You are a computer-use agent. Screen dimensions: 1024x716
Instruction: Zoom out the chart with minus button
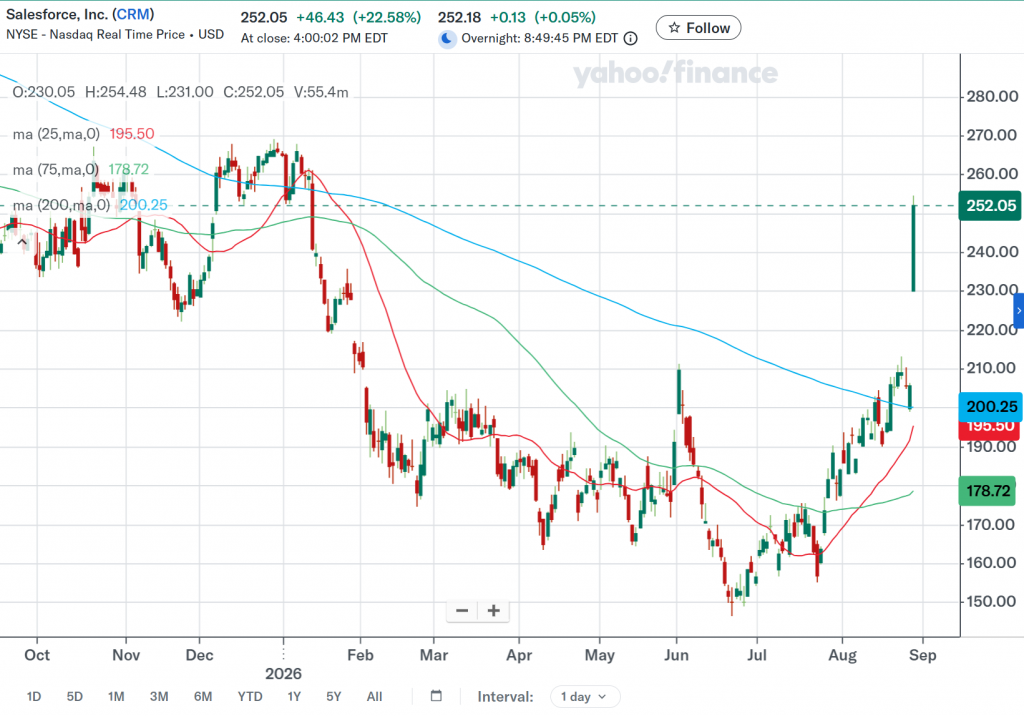pyautogui.click(x=462, y=611)
